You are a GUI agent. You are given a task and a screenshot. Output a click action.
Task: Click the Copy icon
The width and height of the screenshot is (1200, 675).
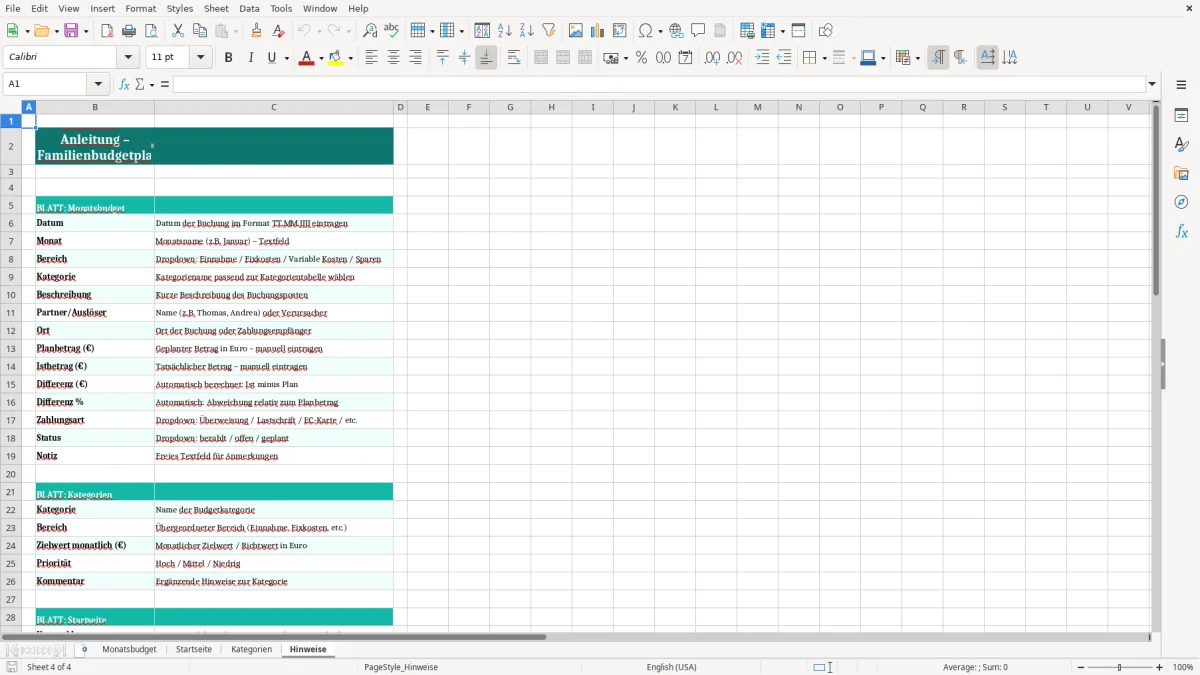pos(200,31)
